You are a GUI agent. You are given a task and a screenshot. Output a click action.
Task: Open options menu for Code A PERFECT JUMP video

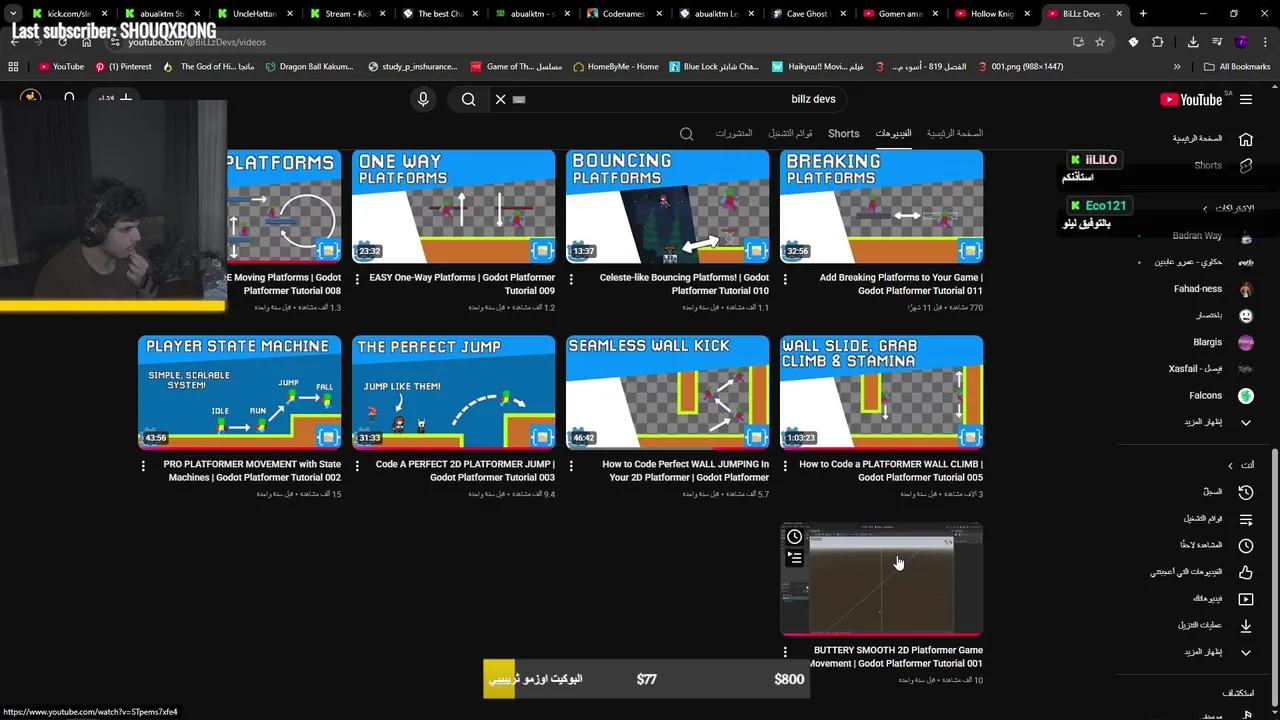357,466
